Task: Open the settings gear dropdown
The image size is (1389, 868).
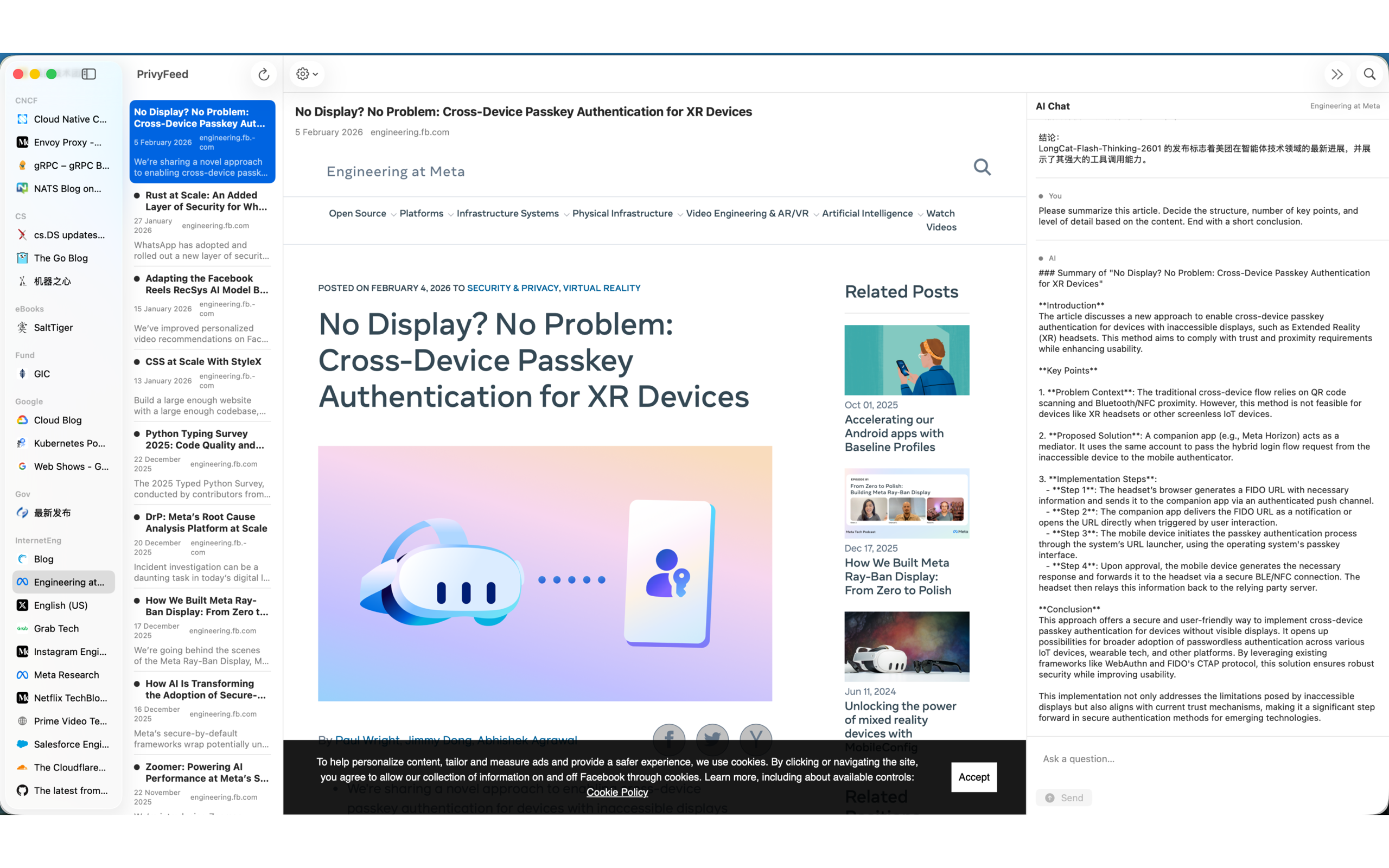Action: coord(307,74)
